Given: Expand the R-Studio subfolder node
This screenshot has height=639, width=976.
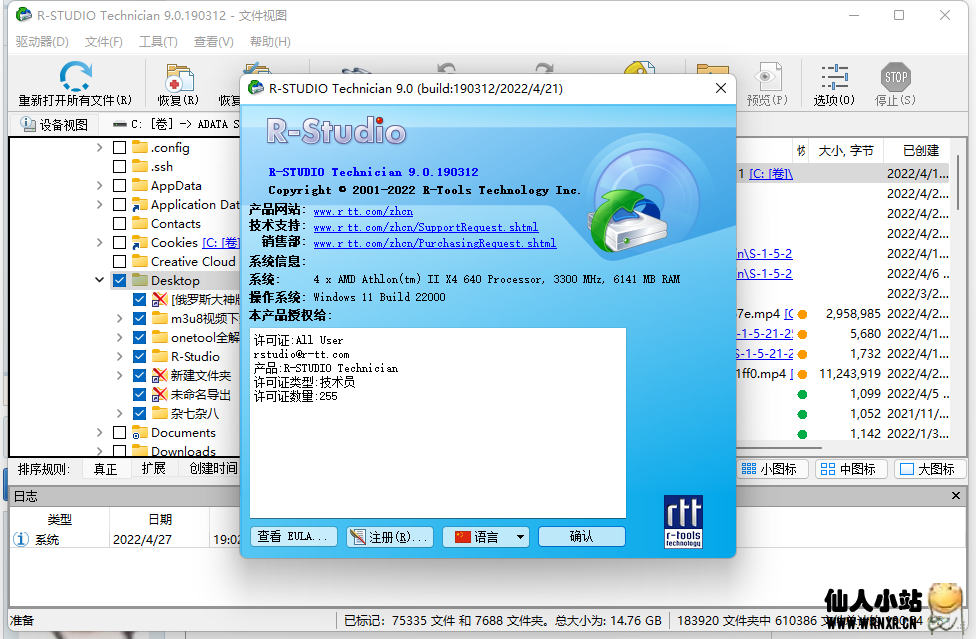Looking at the screenshot, I should (x=120, y=357).
